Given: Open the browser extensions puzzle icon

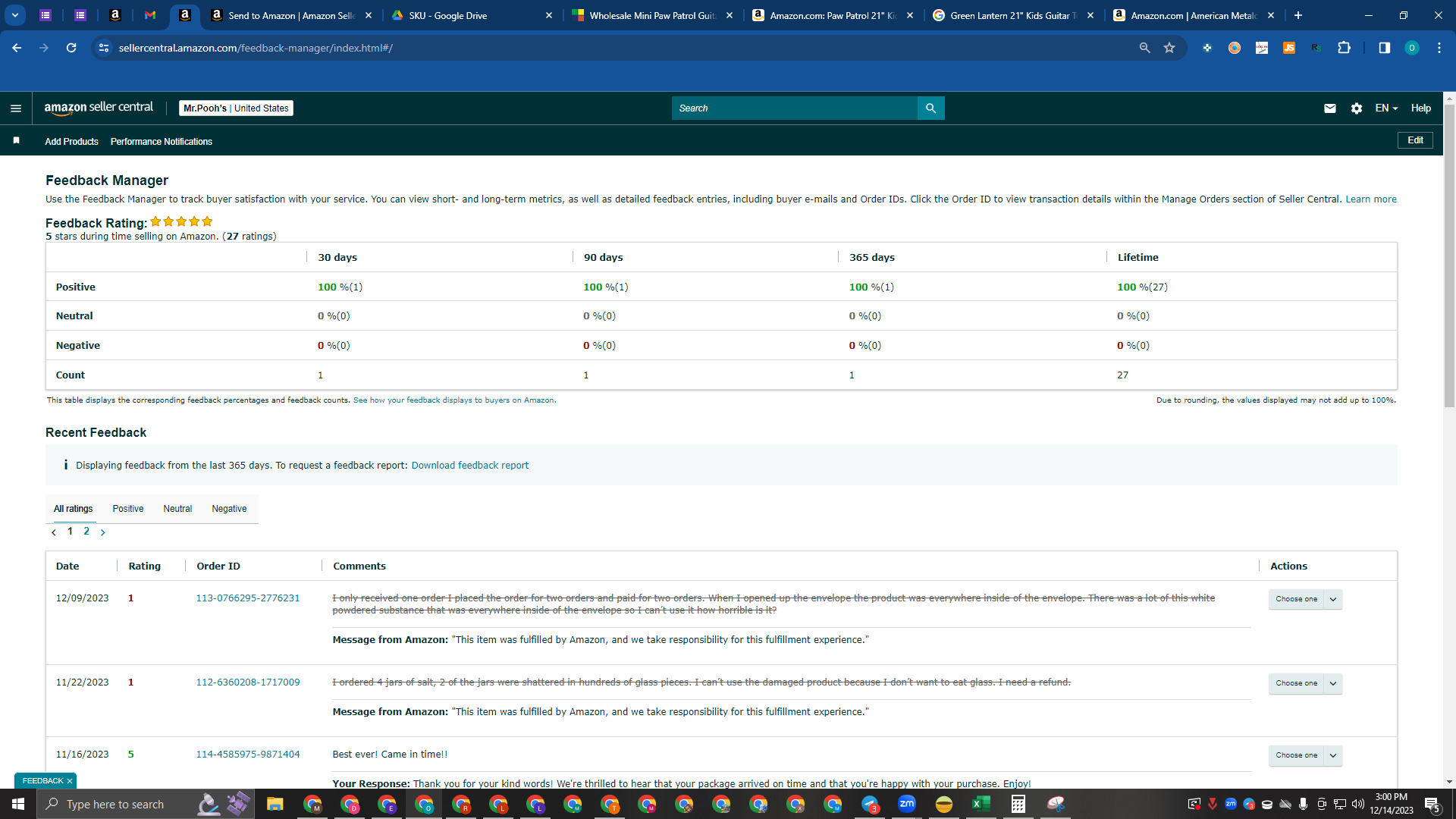Looking at the screenshot, I should coord(1344,48).
